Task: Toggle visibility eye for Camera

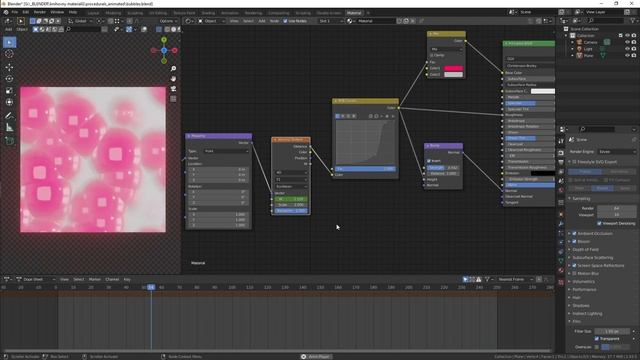Action: tap(627, 42)
